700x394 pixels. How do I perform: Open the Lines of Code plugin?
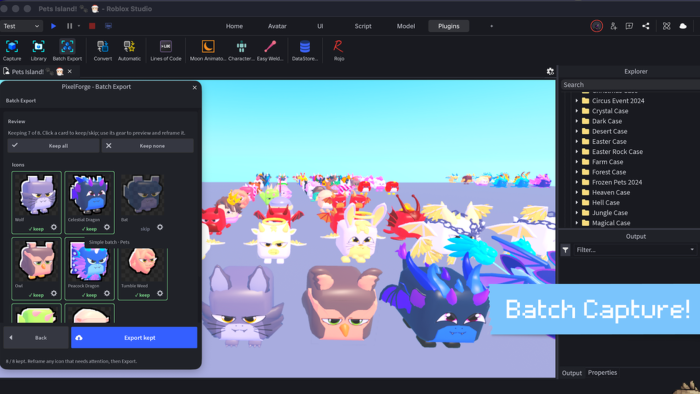[166, 50]
